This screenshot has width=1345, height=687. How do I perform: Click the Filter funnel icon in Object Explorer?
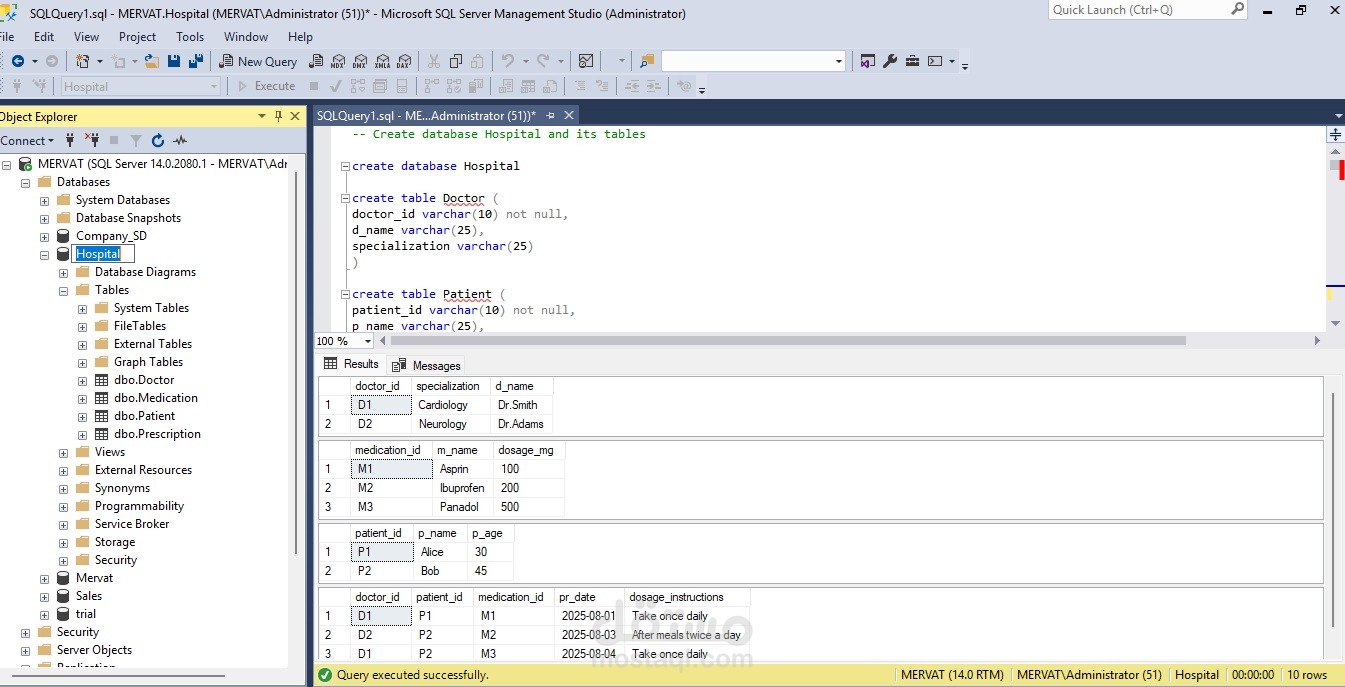tap(136, 140)
